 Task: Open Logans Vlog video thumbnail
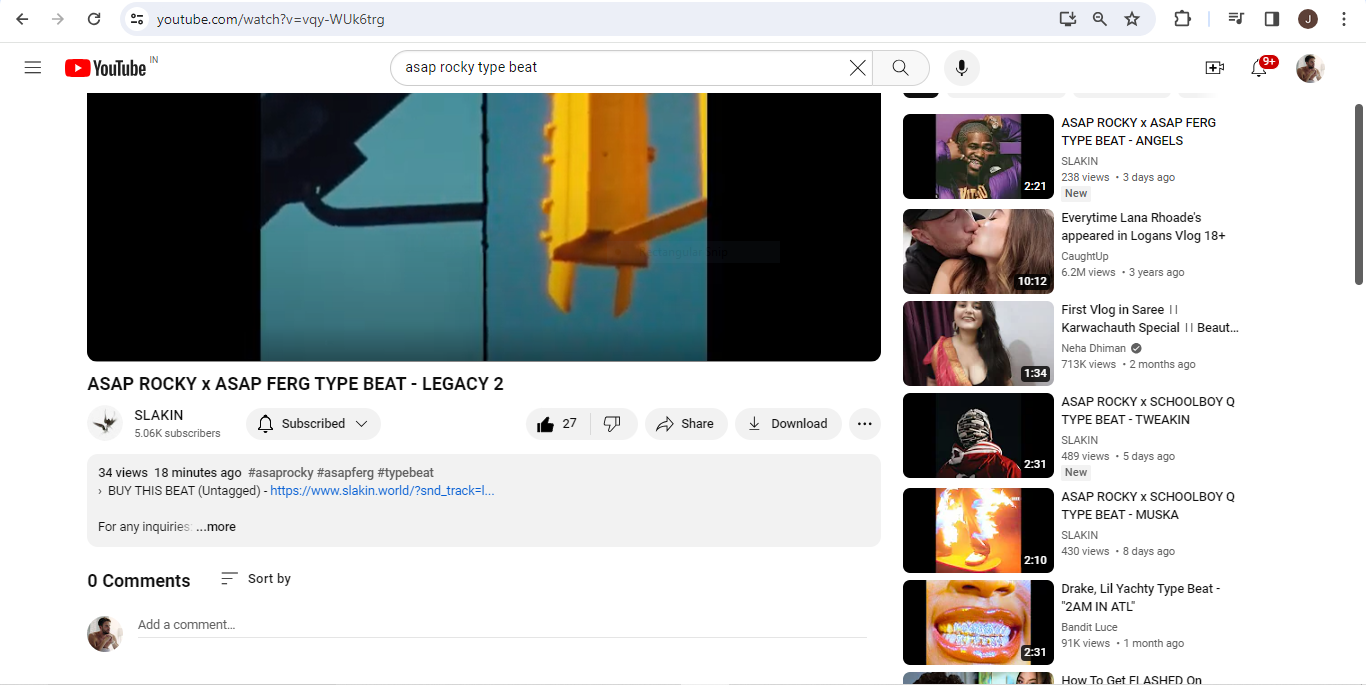click(978, 251)
